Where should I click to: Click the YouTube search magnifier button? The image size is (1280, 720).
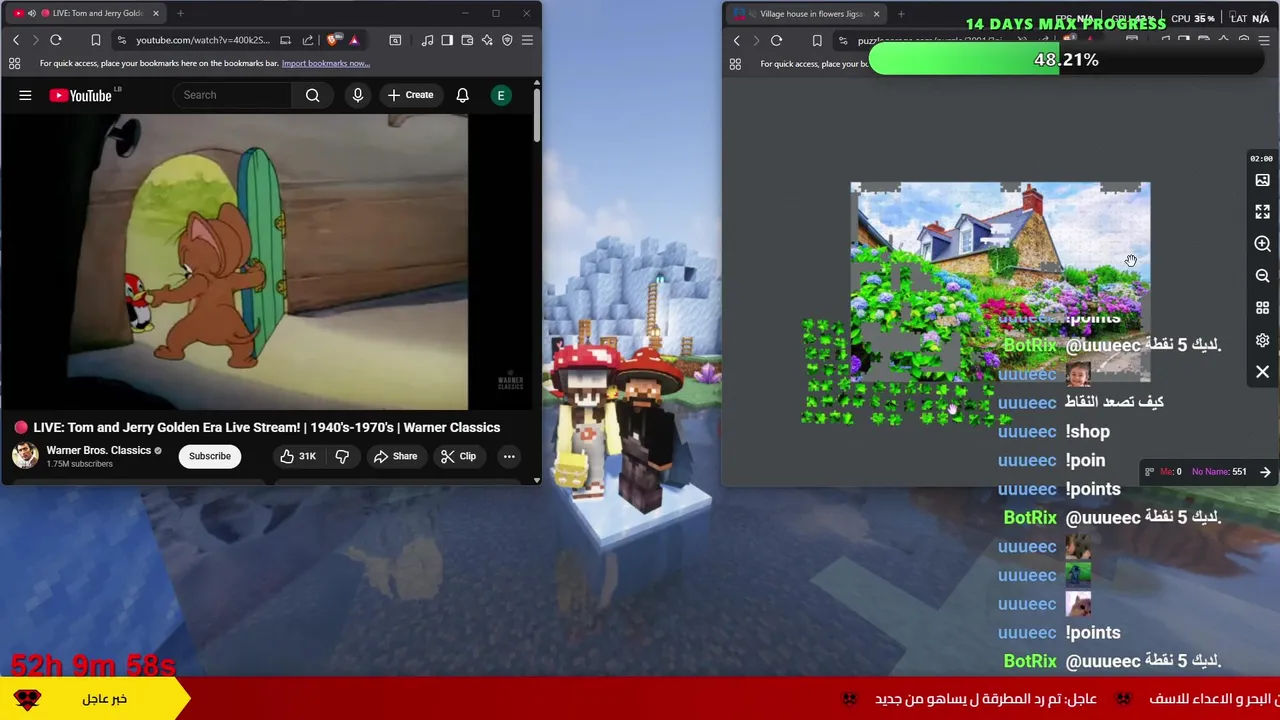tap(313, 95)
